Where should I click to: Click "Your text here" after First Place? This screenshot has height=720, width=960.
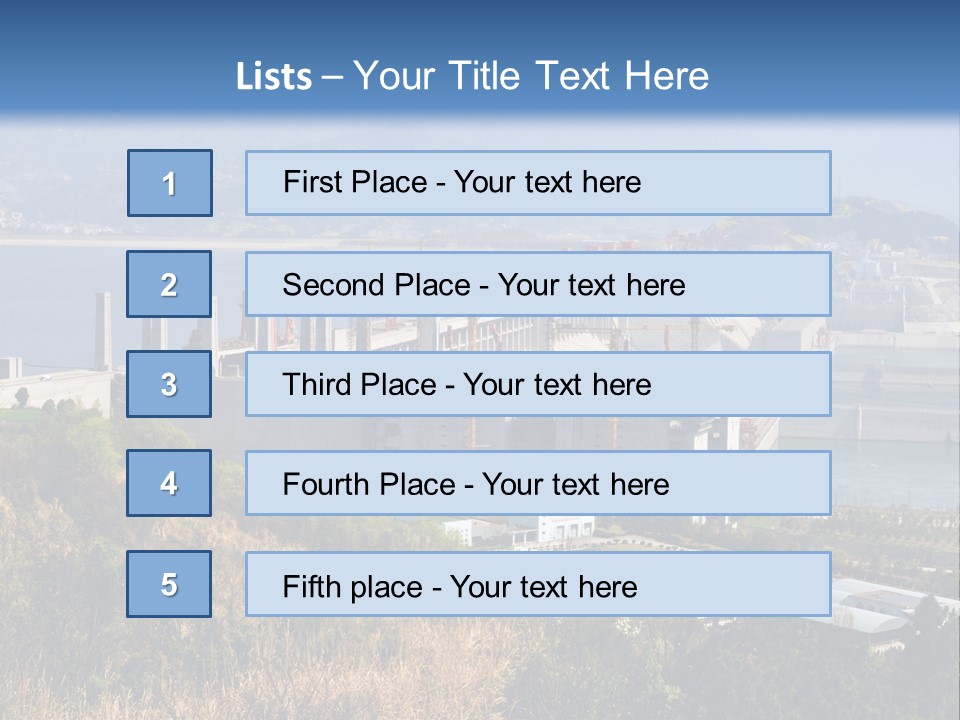click(547, 182)
